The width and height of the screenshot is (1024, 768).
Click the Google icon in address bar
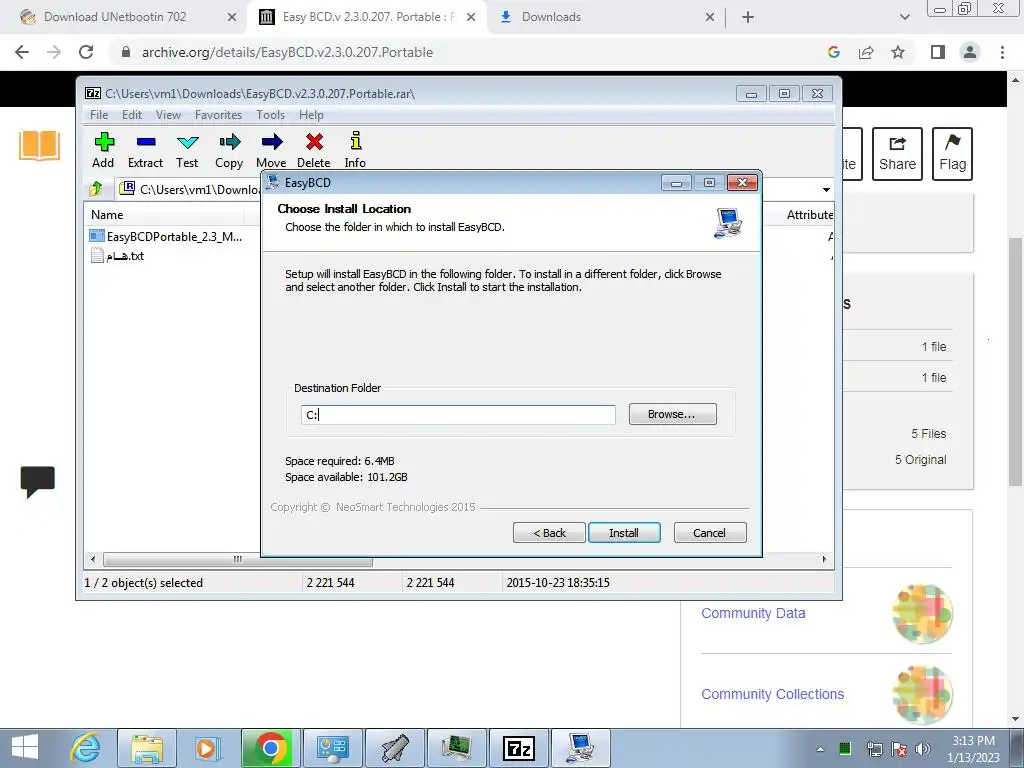click(x=834, y=52)
